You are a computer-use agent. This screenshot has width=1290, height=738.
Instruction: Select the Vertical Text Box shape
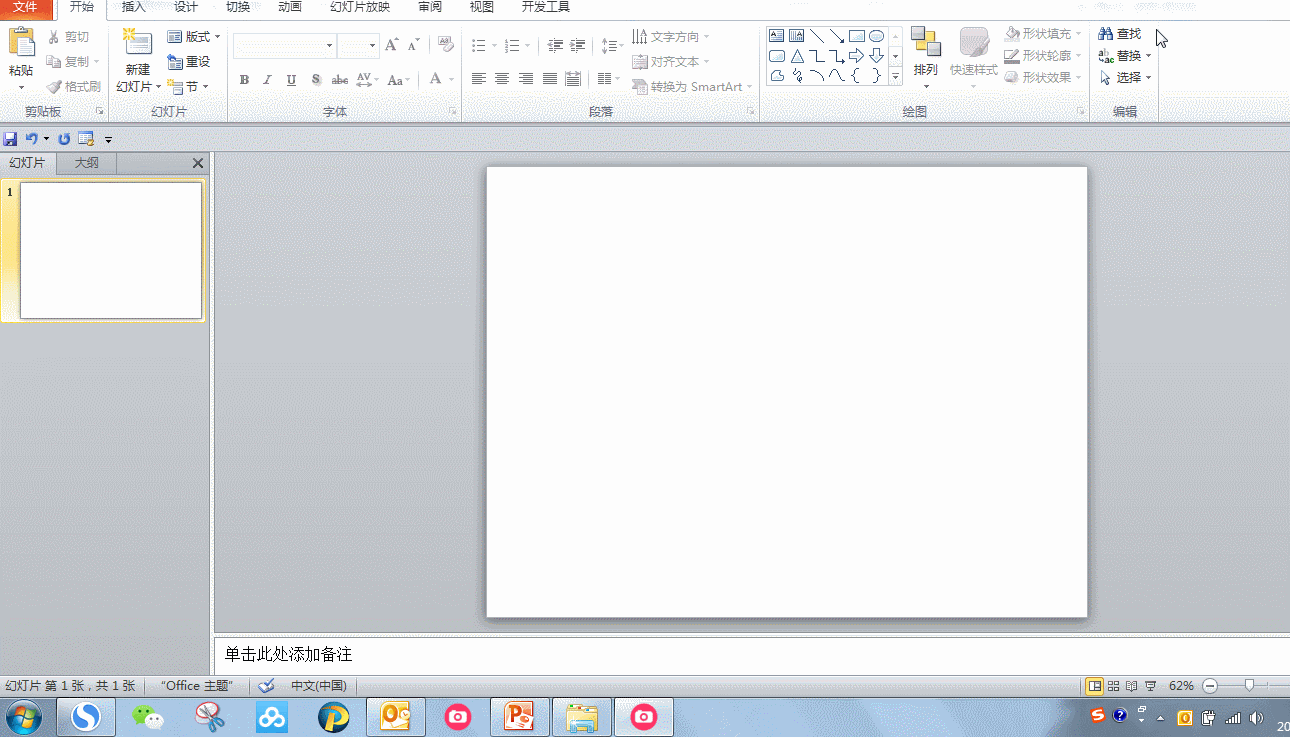coord(797,36)
